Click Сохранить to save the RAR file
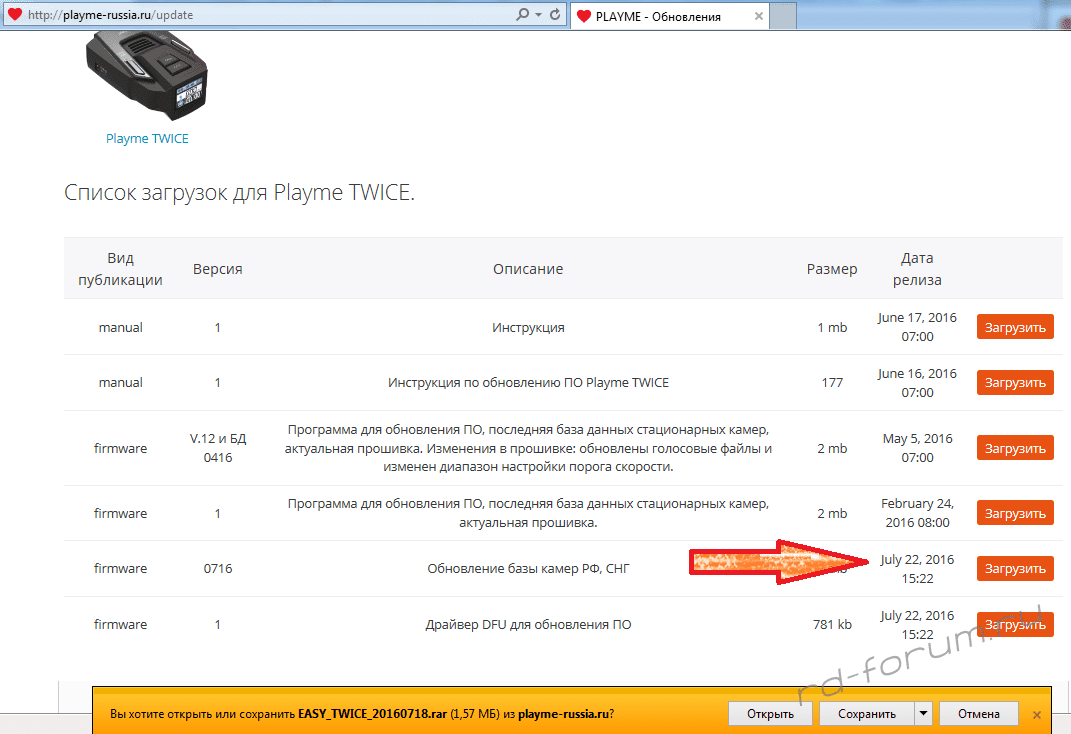 pyautogui.click(x=866, y=714)
